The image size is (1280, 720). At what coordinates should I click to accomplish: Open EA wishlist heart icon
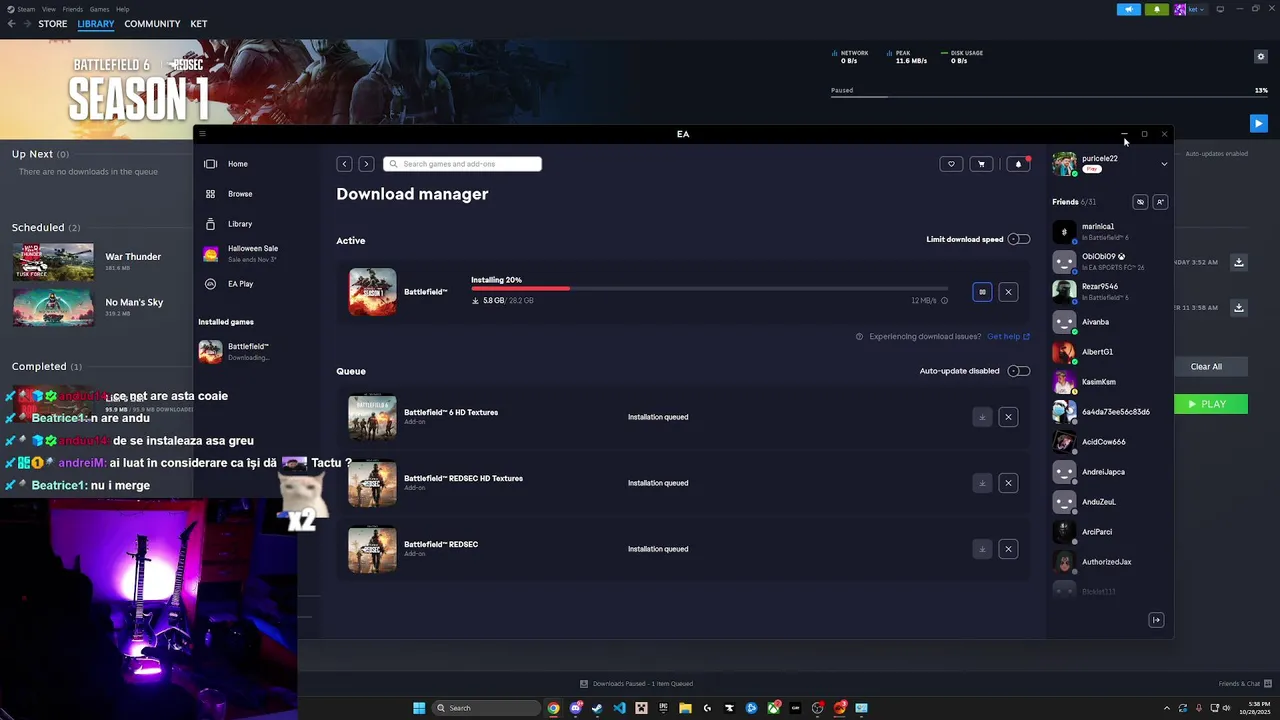tap(951, 164)
